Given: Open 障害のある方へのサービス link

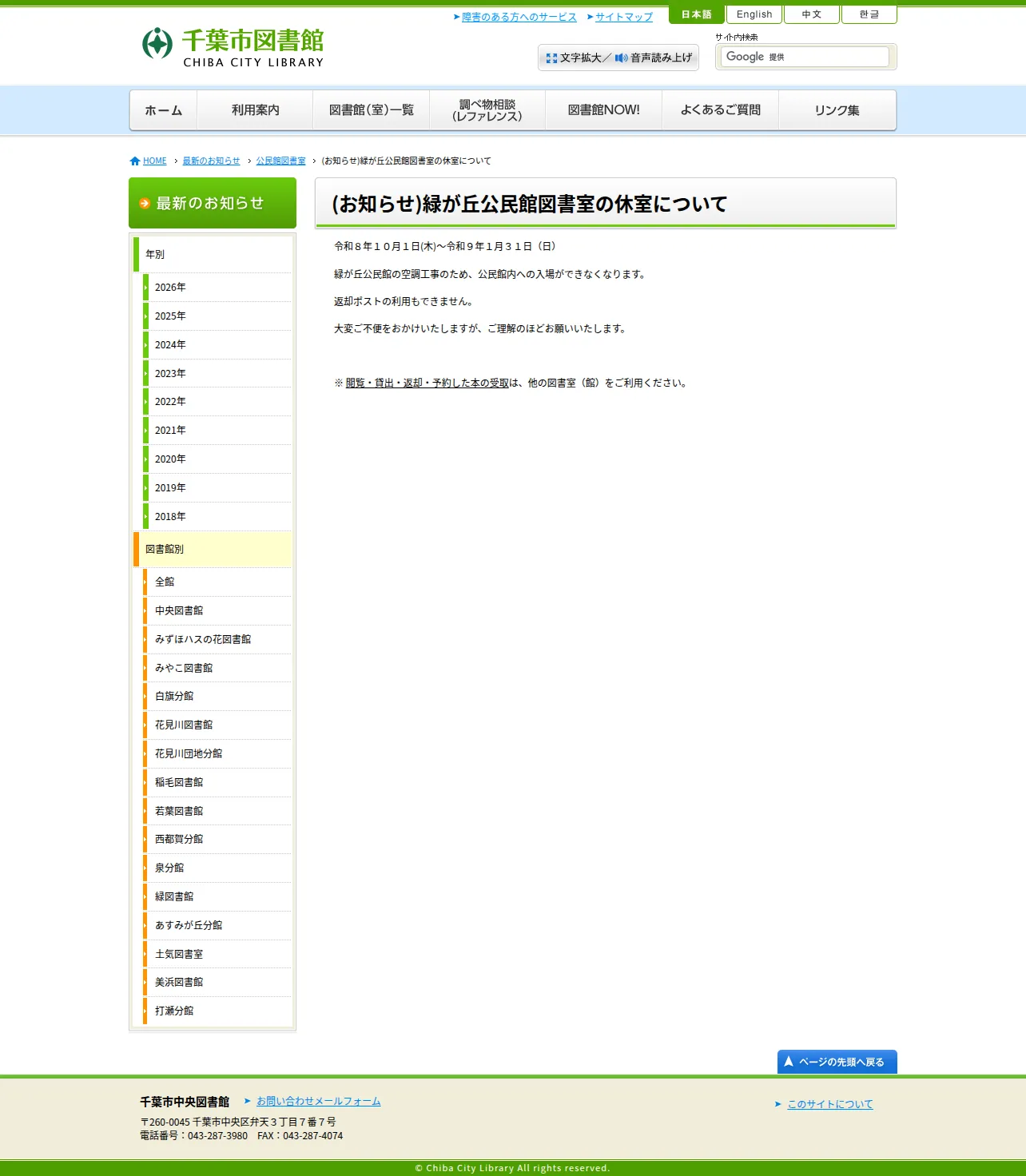Looking at the screenshot, I should 519,17.
